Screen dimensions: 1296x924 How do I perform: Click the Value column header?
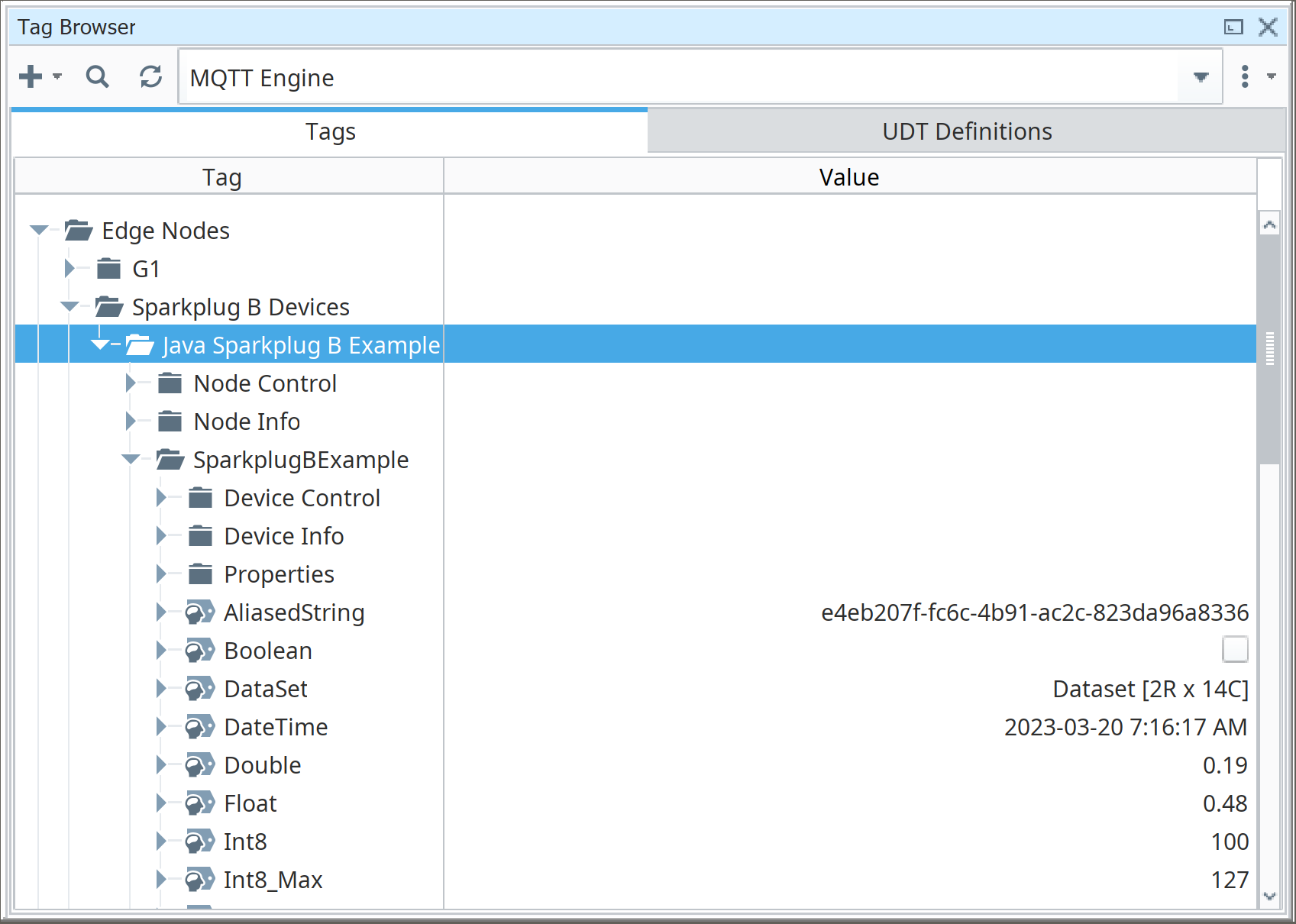point(849,177)
